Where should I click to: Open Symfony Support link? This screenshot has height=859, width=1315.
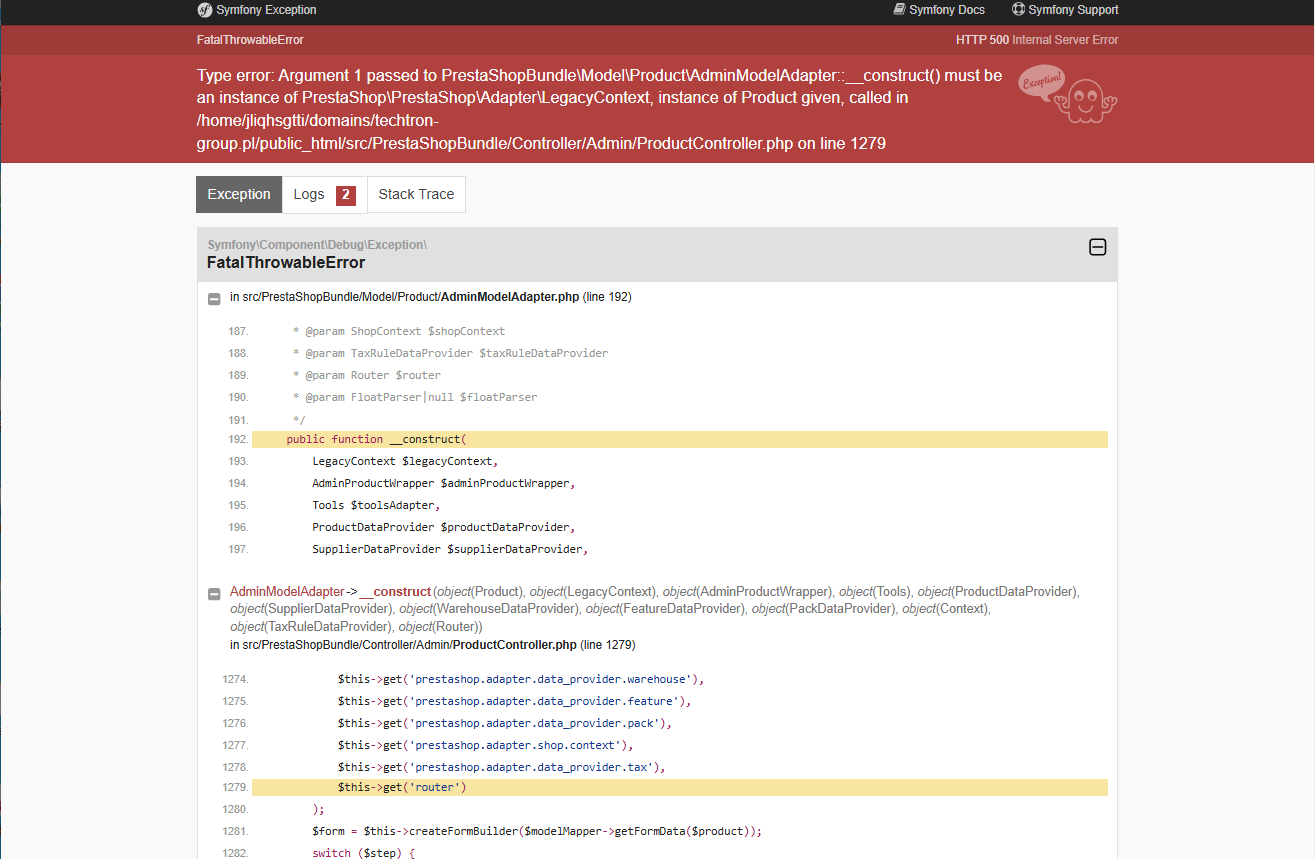(1073, 10)
